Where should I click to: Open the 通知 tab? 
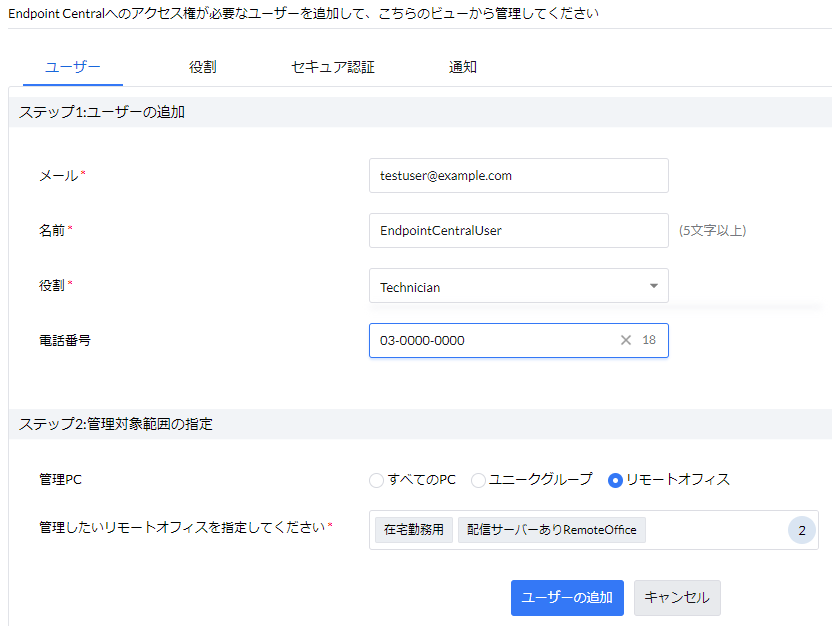463,68
